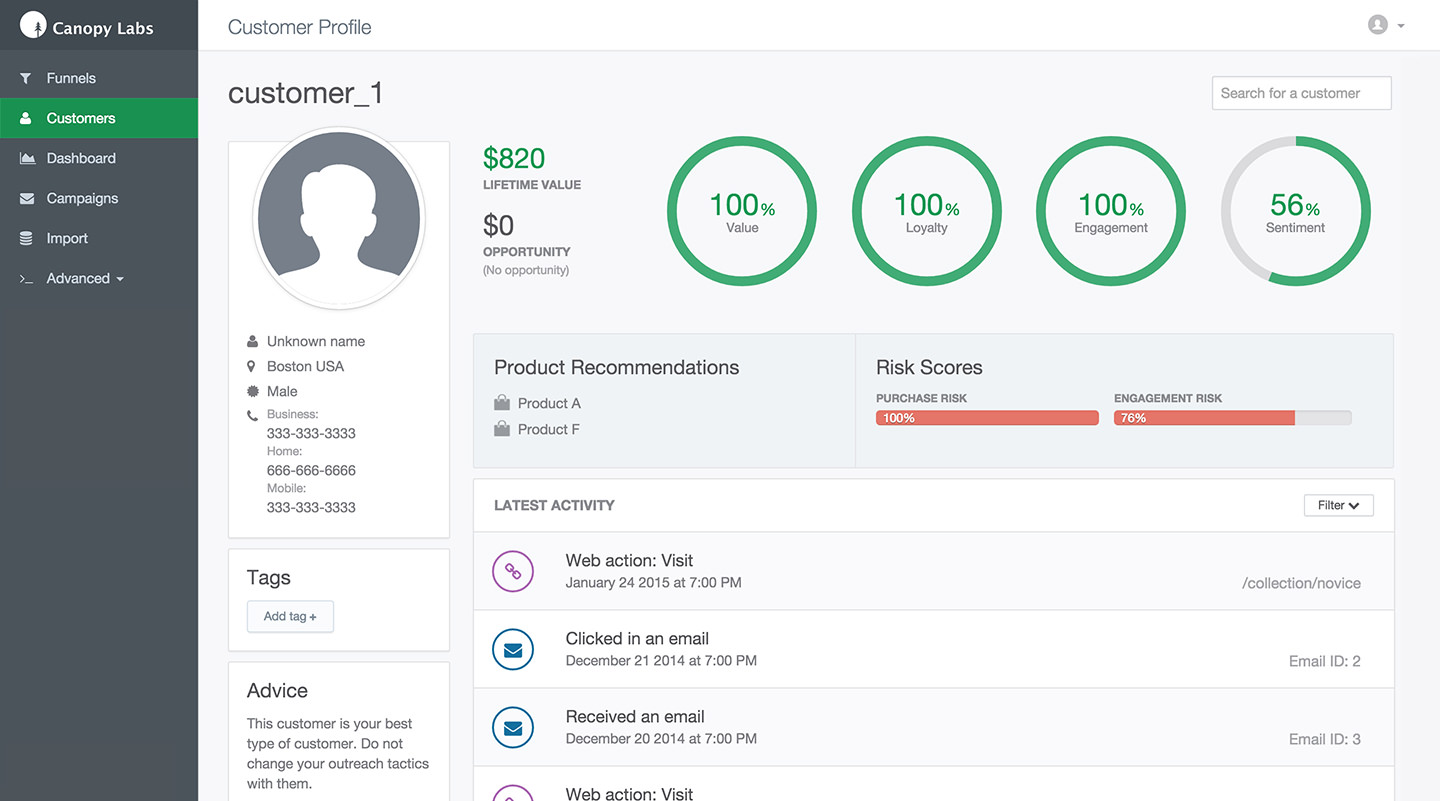The height and width of the screenshot is (801, 1440).
Task: Click the Engagement Risk 76% bar
Action: (x=1232, y=418)
